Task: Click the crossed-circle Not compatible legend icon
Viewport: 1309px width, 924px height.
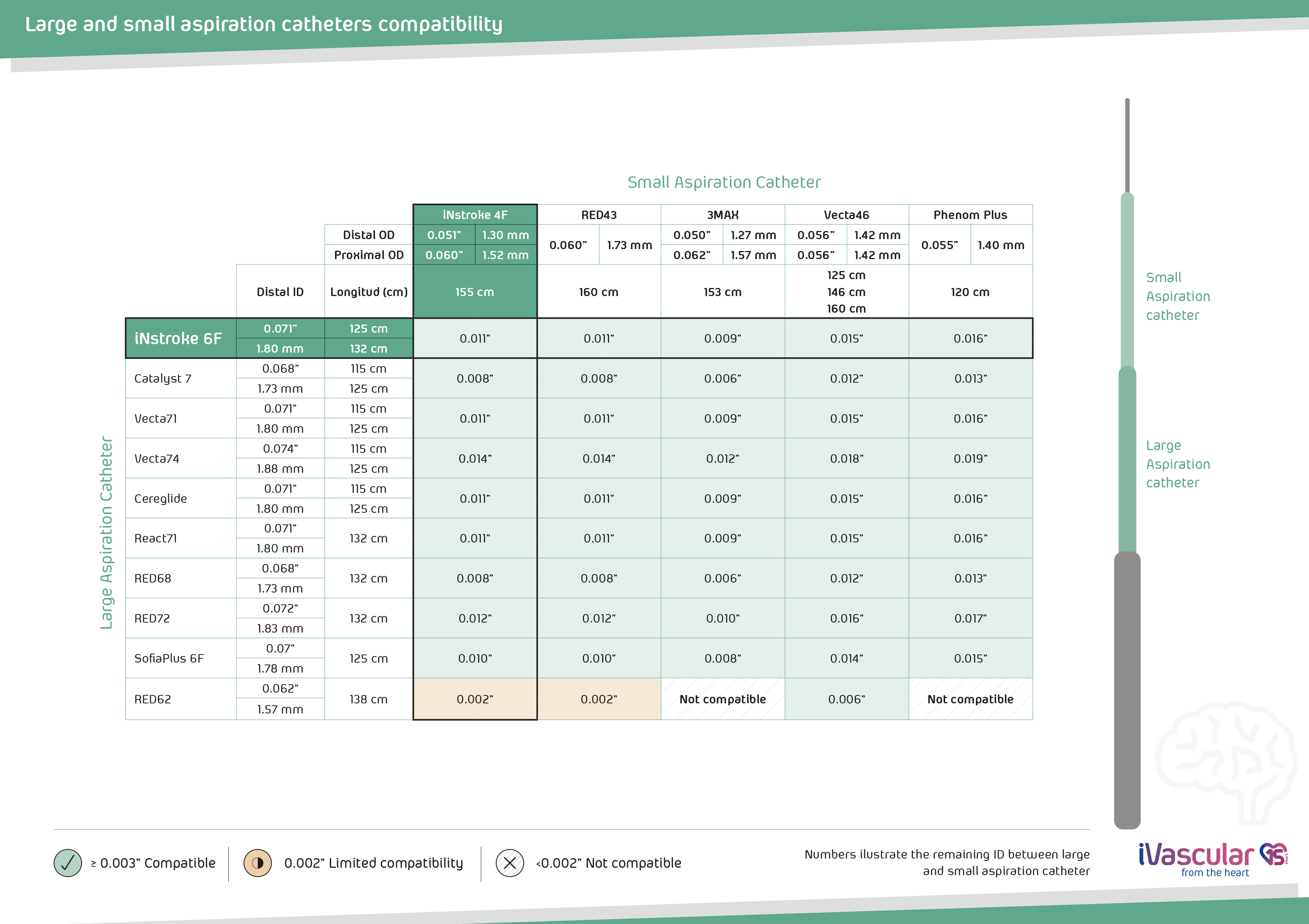Action: coord(510,862)
